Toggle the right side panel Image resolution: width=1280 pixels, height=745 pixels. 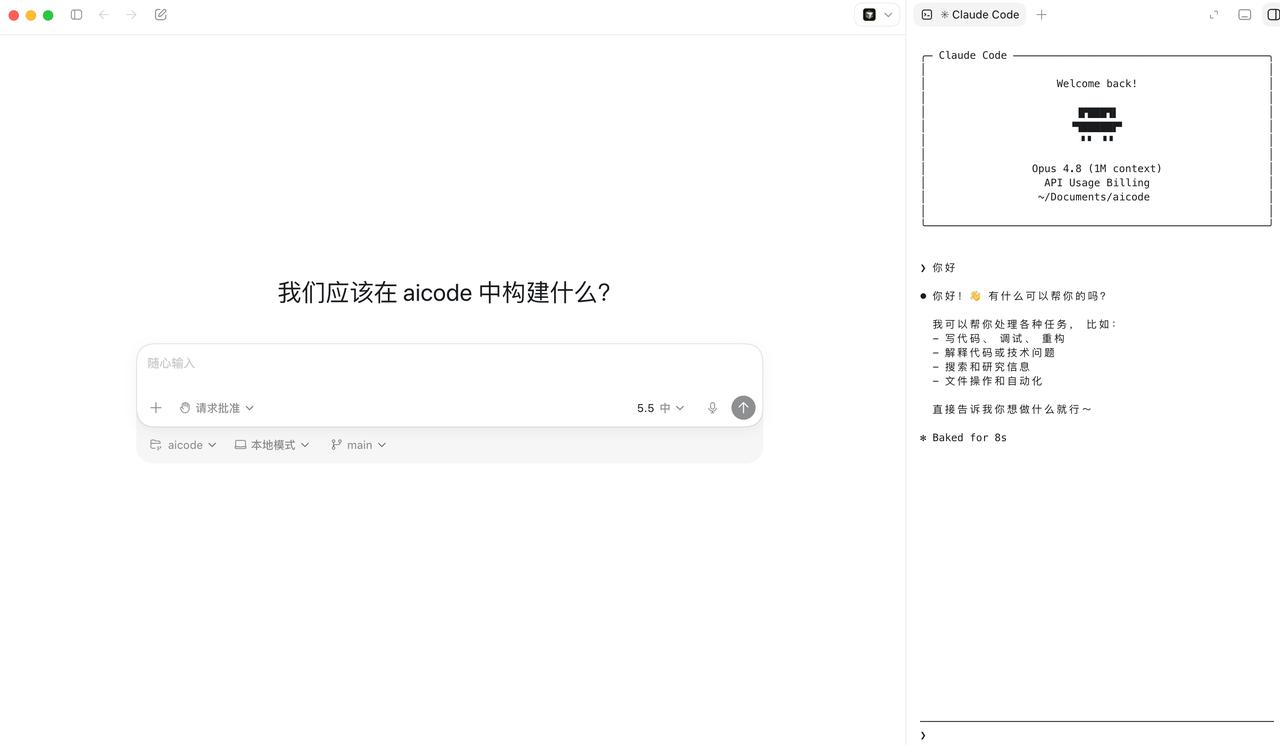1273,15
